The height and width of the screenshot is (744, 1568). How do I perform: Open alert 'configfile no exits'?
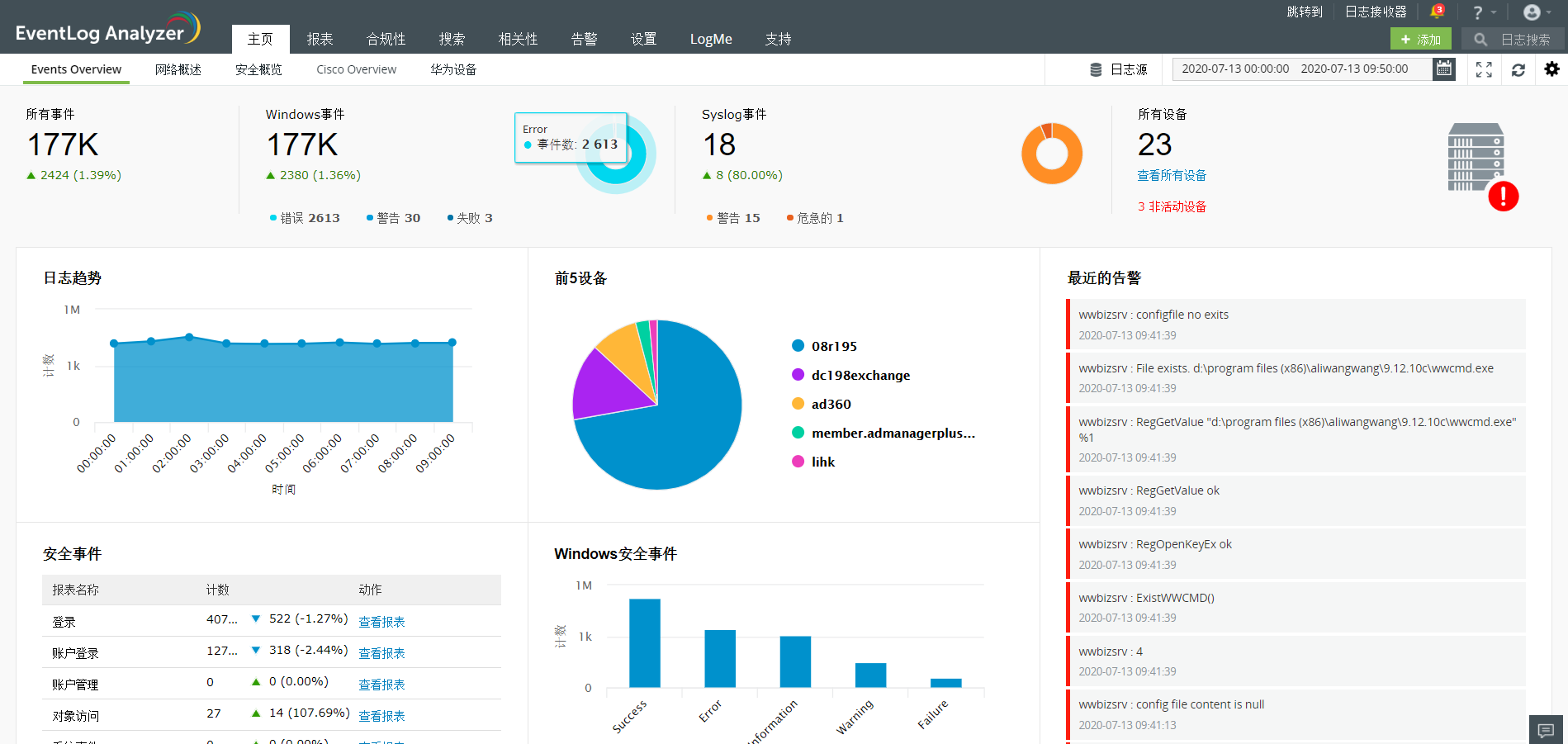click(x=1296, y=324)
